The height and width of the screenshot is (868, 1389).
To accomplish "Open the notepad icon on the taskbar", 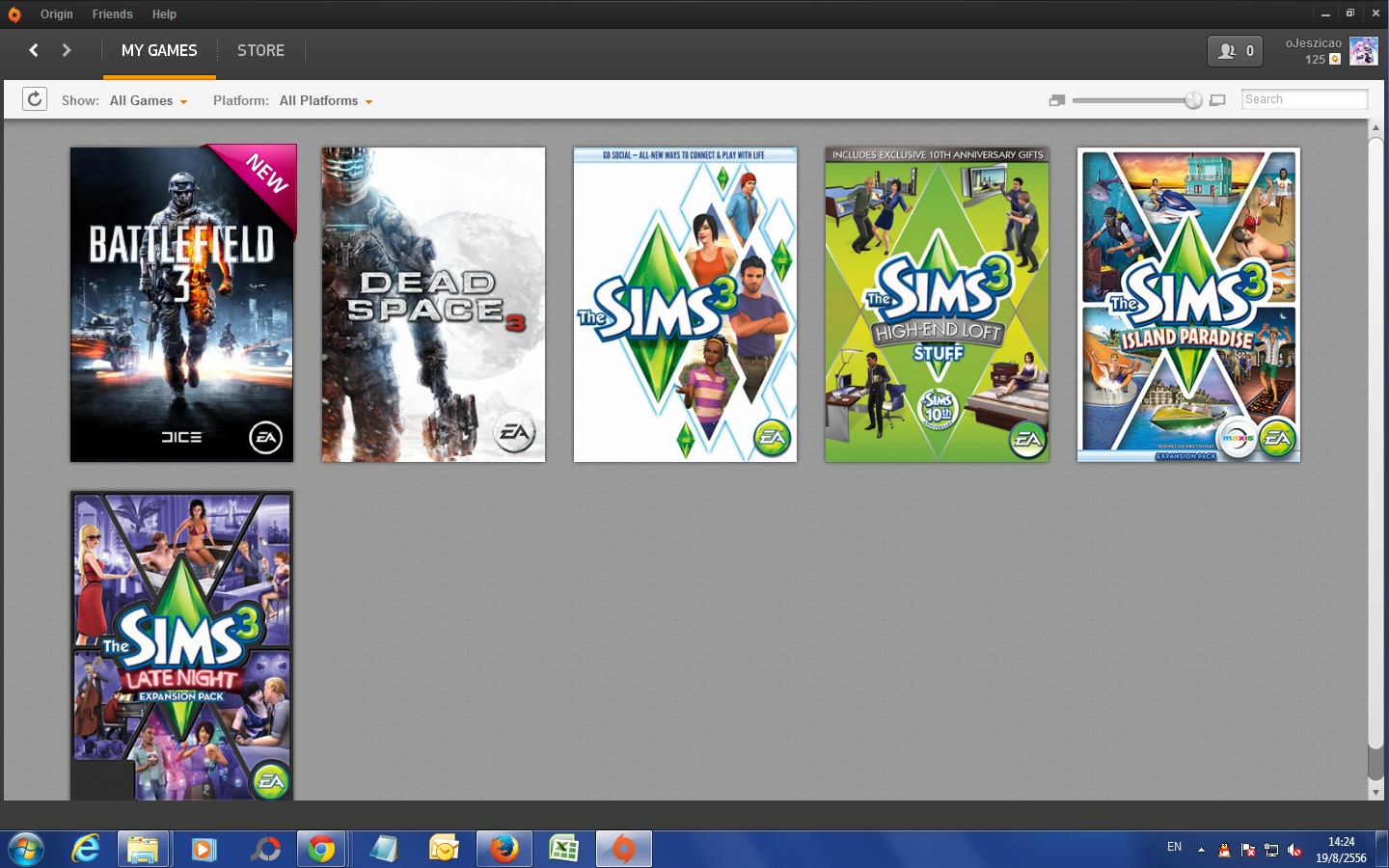I will pyautogui.click(x=383, y=850).
